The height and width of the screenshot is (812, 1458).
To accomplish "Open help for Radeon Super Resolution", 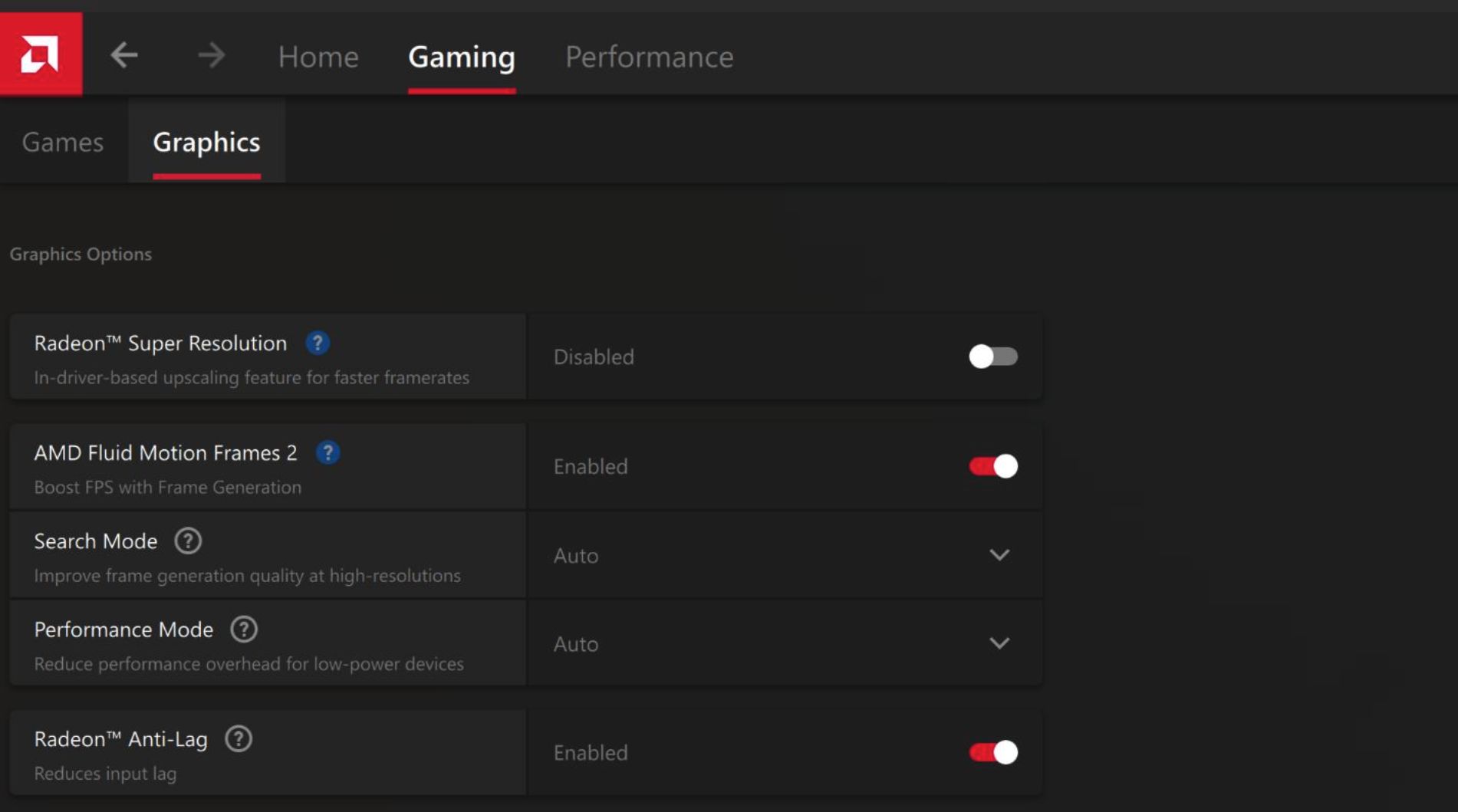I will click(x=318, y=343).
